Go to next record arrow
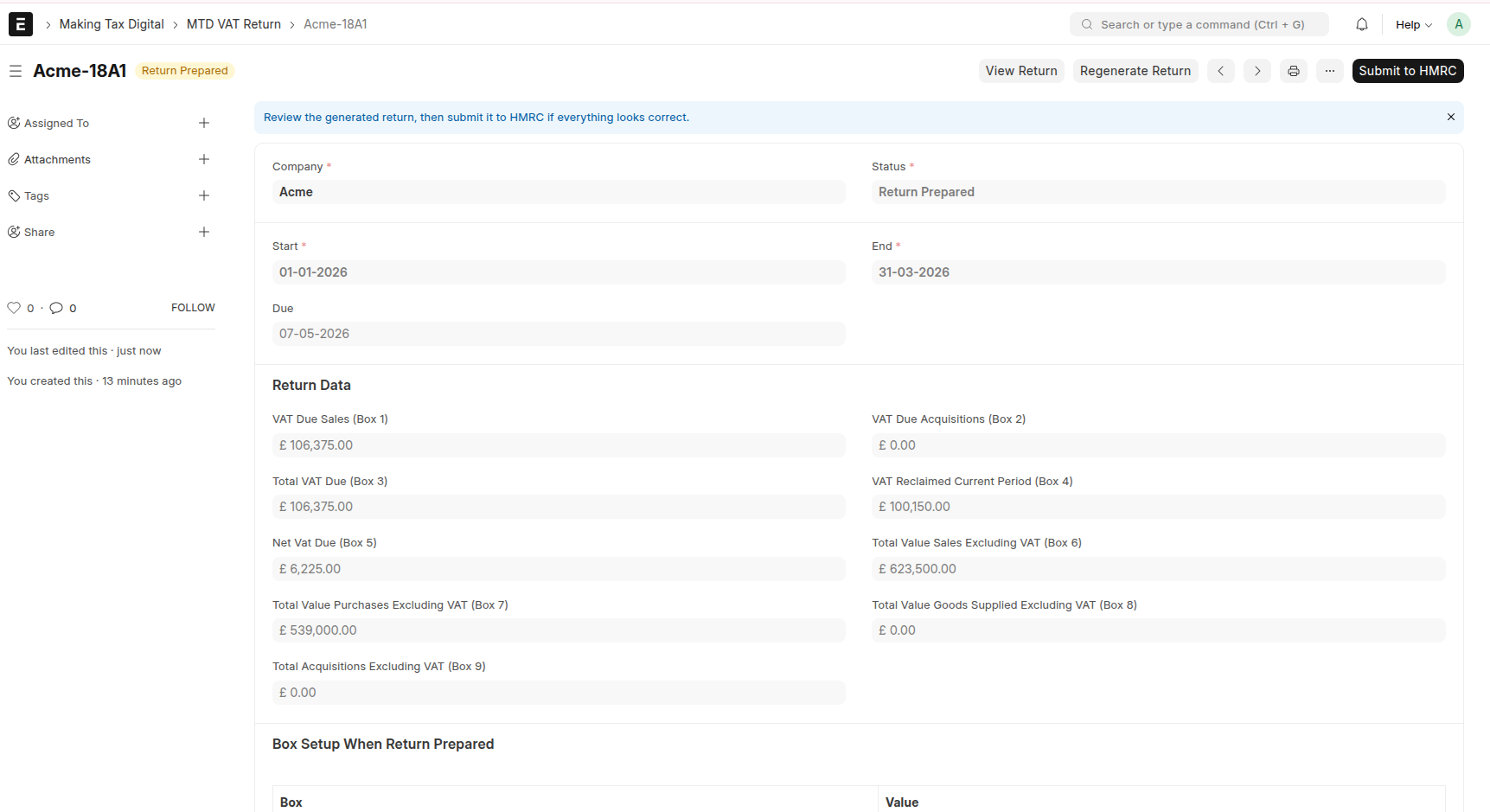The height and width of the screenshot is (812, 1490). point(1257,71)
